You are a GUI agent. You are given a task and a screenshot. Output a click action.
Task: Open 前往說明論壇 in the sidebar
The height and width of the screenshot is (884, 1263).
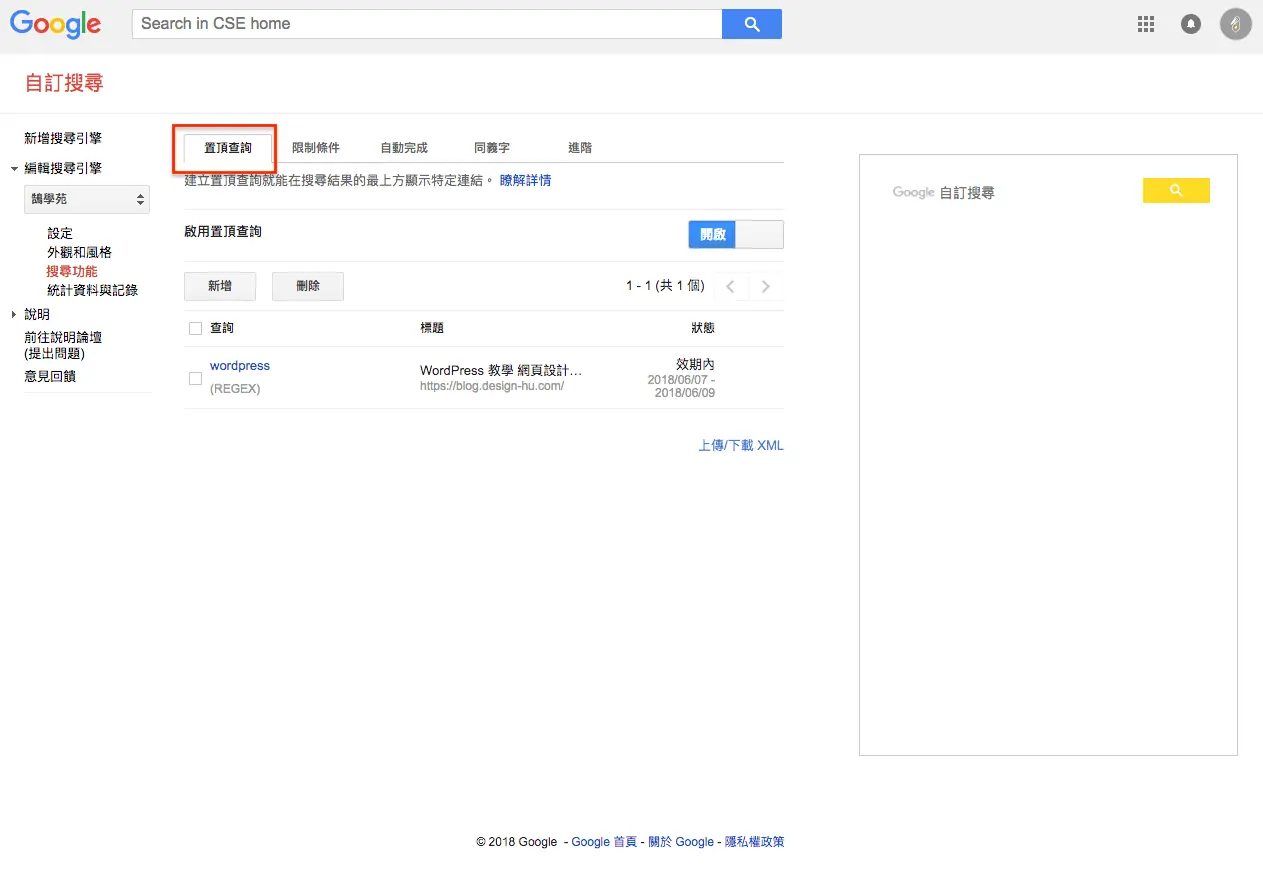63,345
